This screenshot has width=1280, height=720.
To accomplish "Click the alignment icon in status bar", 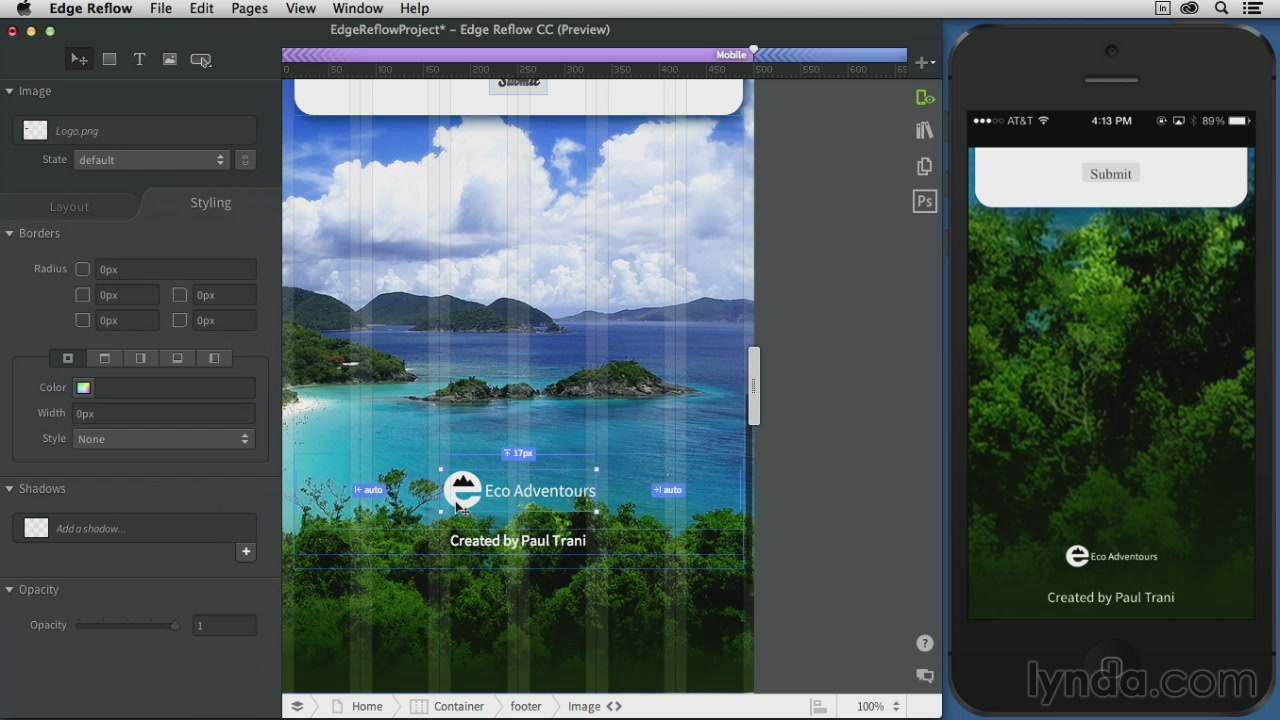I will pyautogui.click(x=818, y=706).
